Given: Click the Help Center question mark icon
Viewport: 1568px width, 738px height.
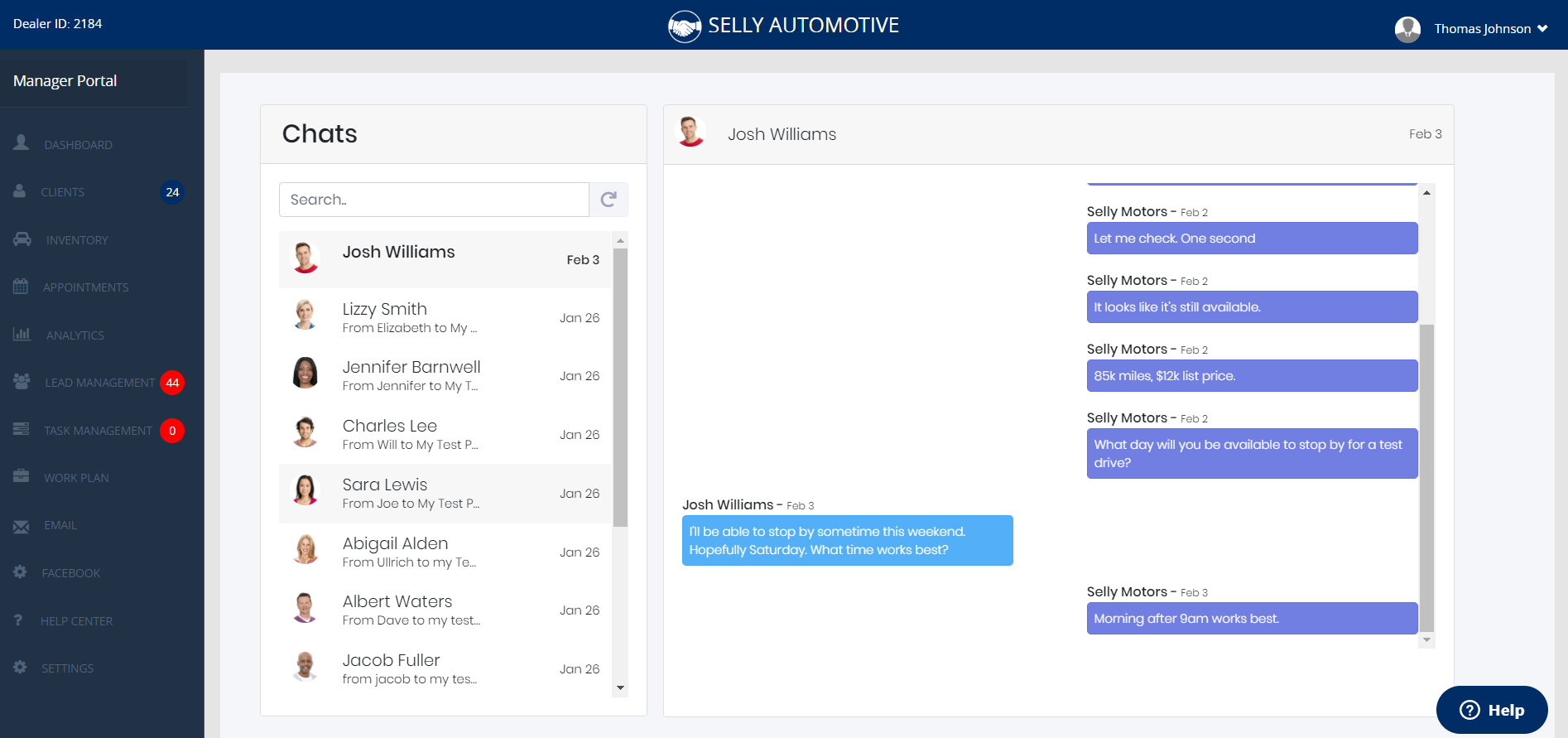Looking at the screenshot, I should (18, 620).
